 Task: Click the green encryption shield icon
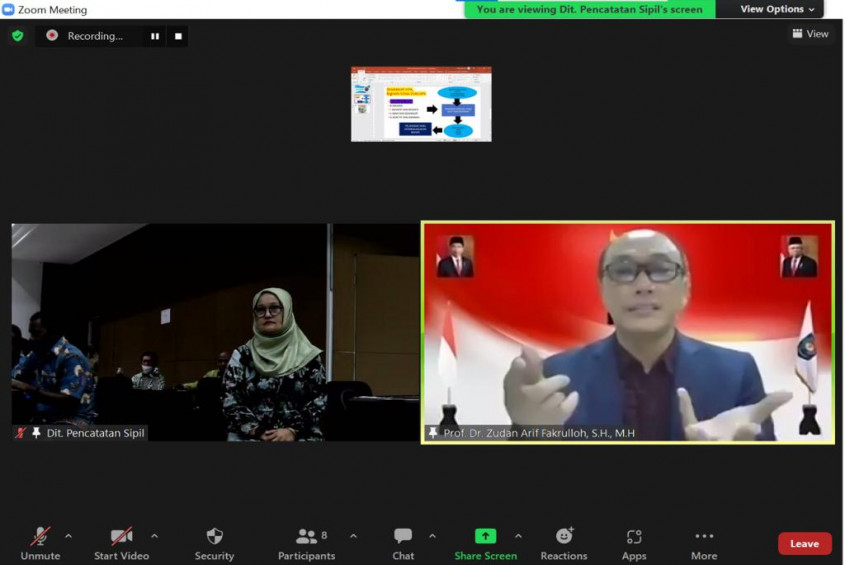tap(17, 36)
